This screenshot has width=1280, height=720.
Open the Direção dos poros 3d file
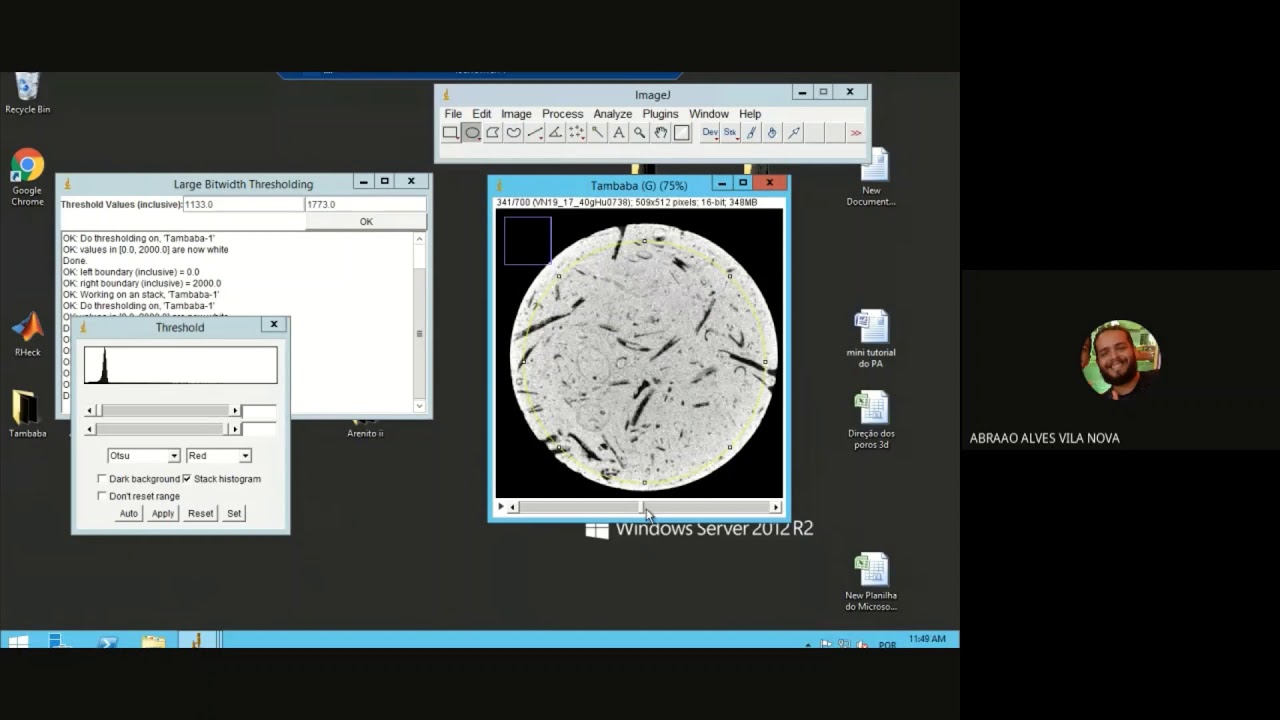tap(871, 420)
